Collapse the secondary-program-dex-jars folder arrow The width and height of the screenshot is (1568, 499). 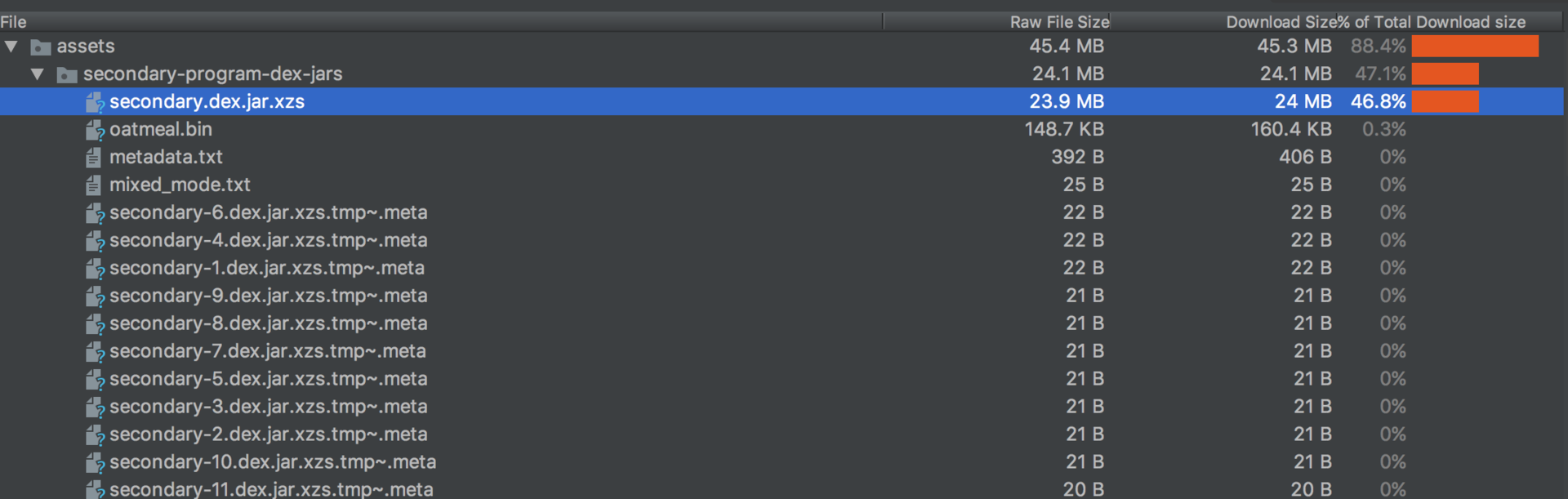[x=38, y=74]
